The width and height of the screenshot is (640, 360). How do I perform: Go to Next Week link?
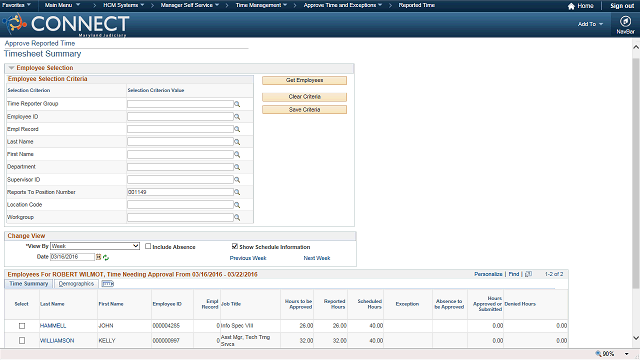[x=317, y=258]
